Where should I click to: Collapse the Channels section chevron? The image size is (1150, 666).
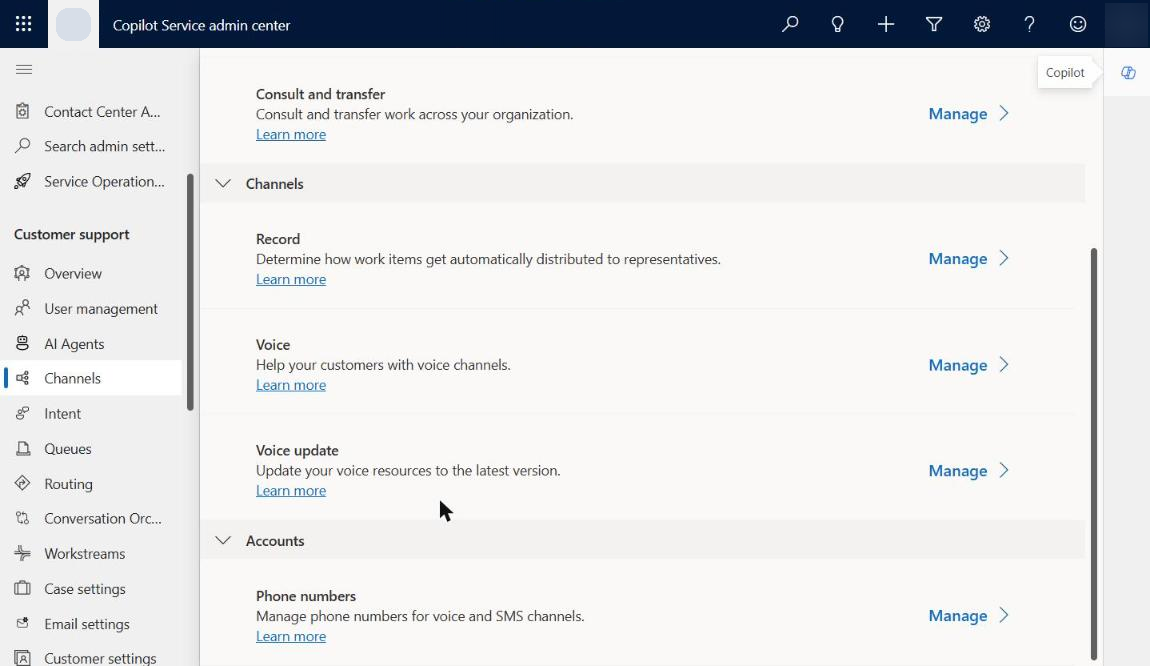223,183
